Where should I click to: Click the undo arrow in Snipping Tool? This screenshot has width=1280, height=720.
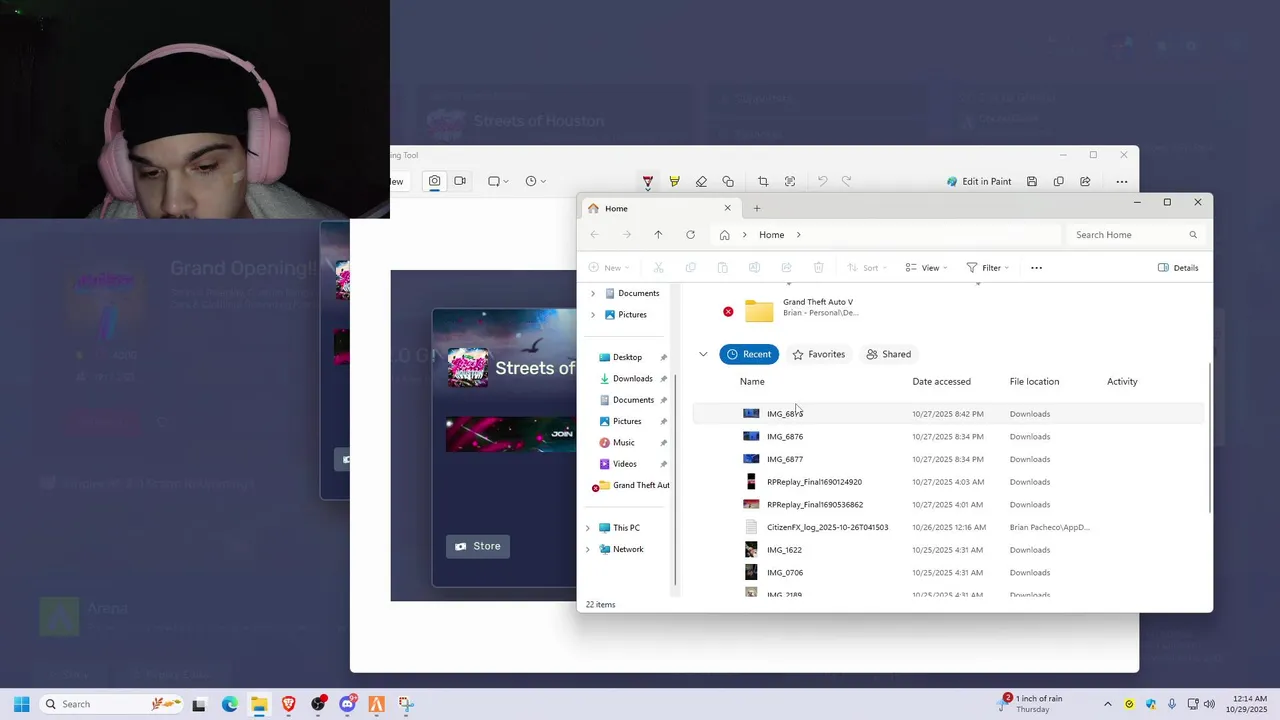822,181
